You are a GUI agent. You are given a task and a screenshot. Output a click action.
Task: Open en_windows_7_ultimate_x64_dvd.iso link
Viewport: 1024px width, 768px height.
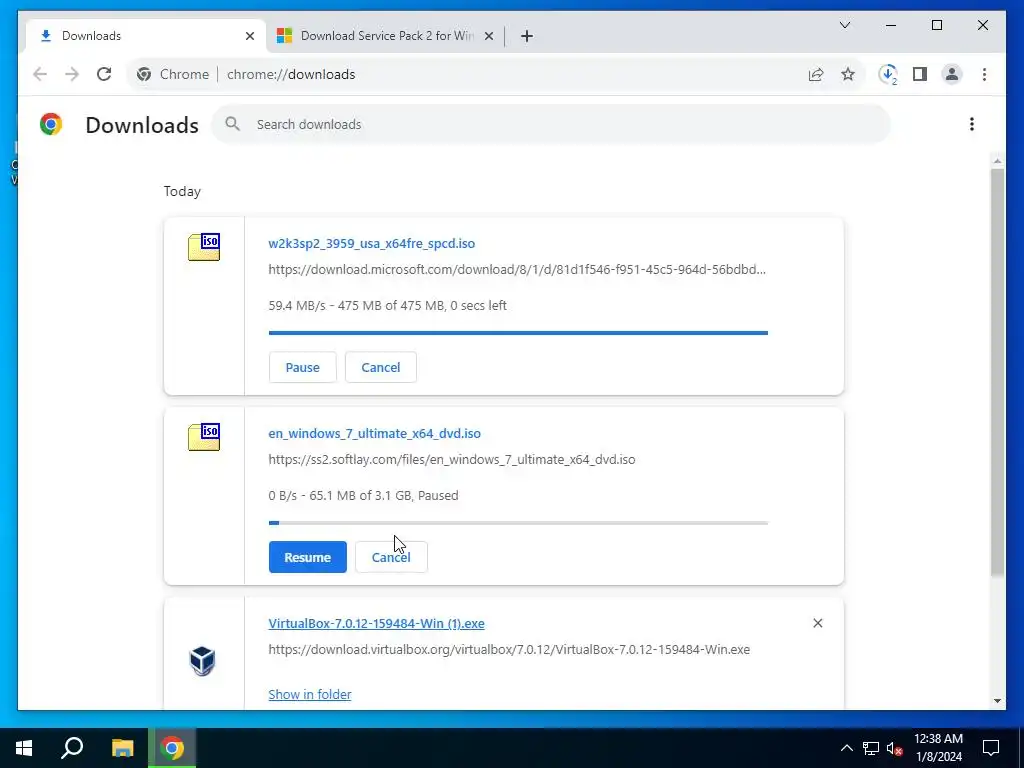(374, 434)
